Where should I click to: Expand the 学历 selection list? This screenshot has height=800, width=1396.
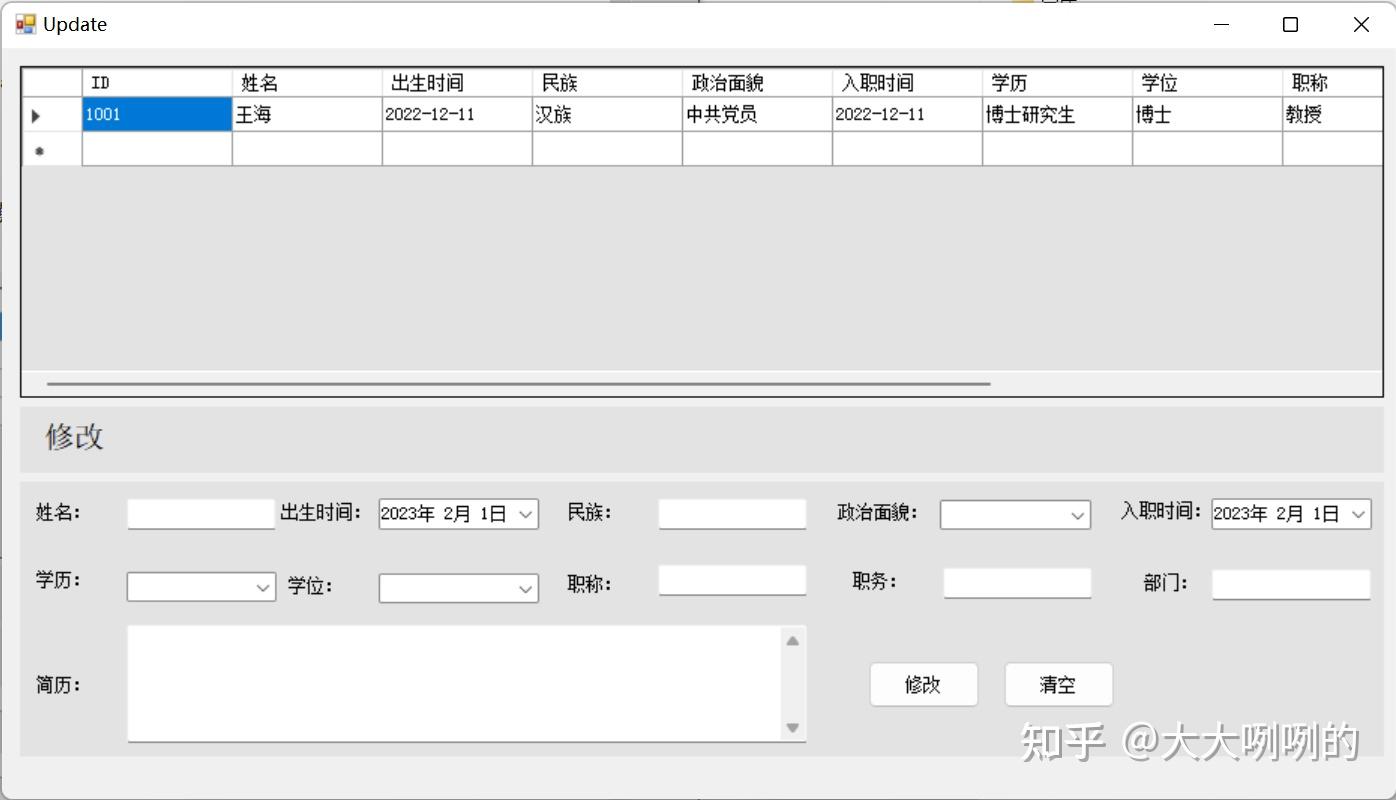[263, 587]
